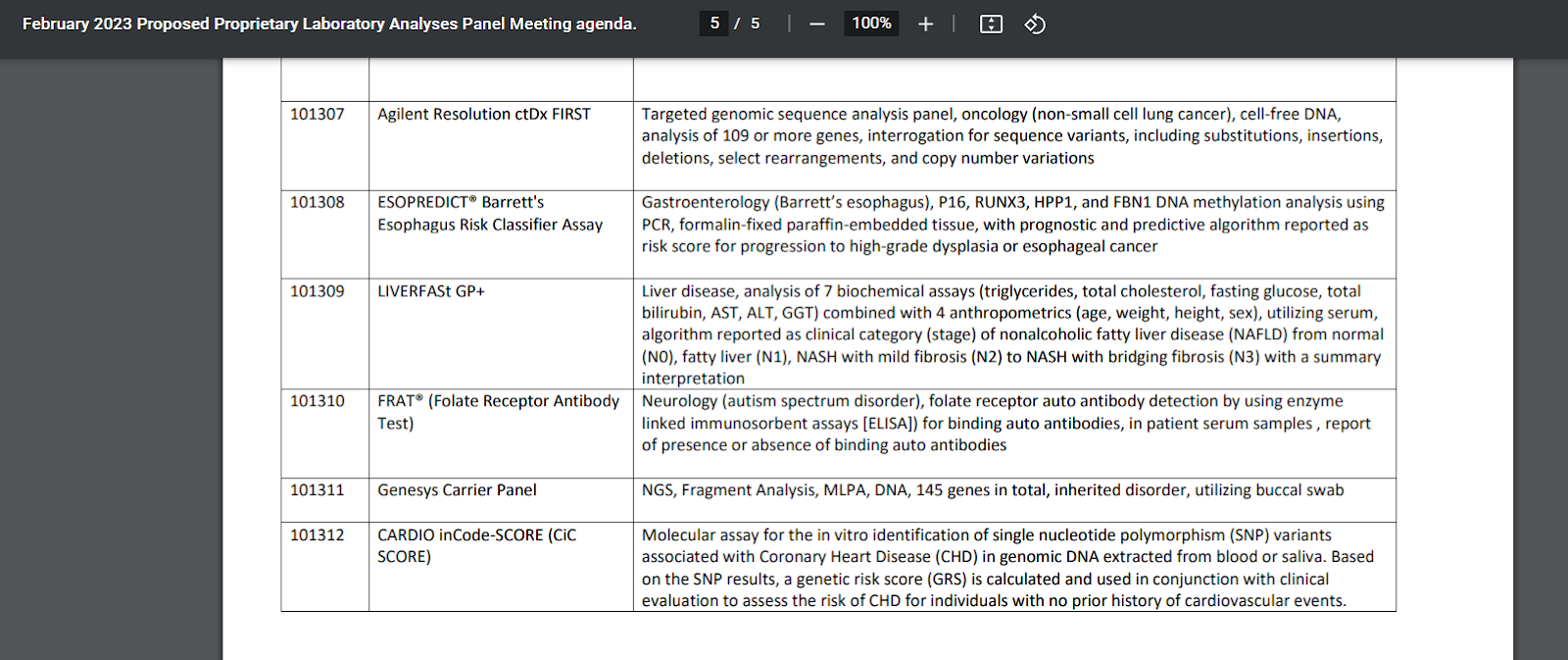Select the current page number field
The height and width of the screenshot is (660, 1568).
coord(714,24)
